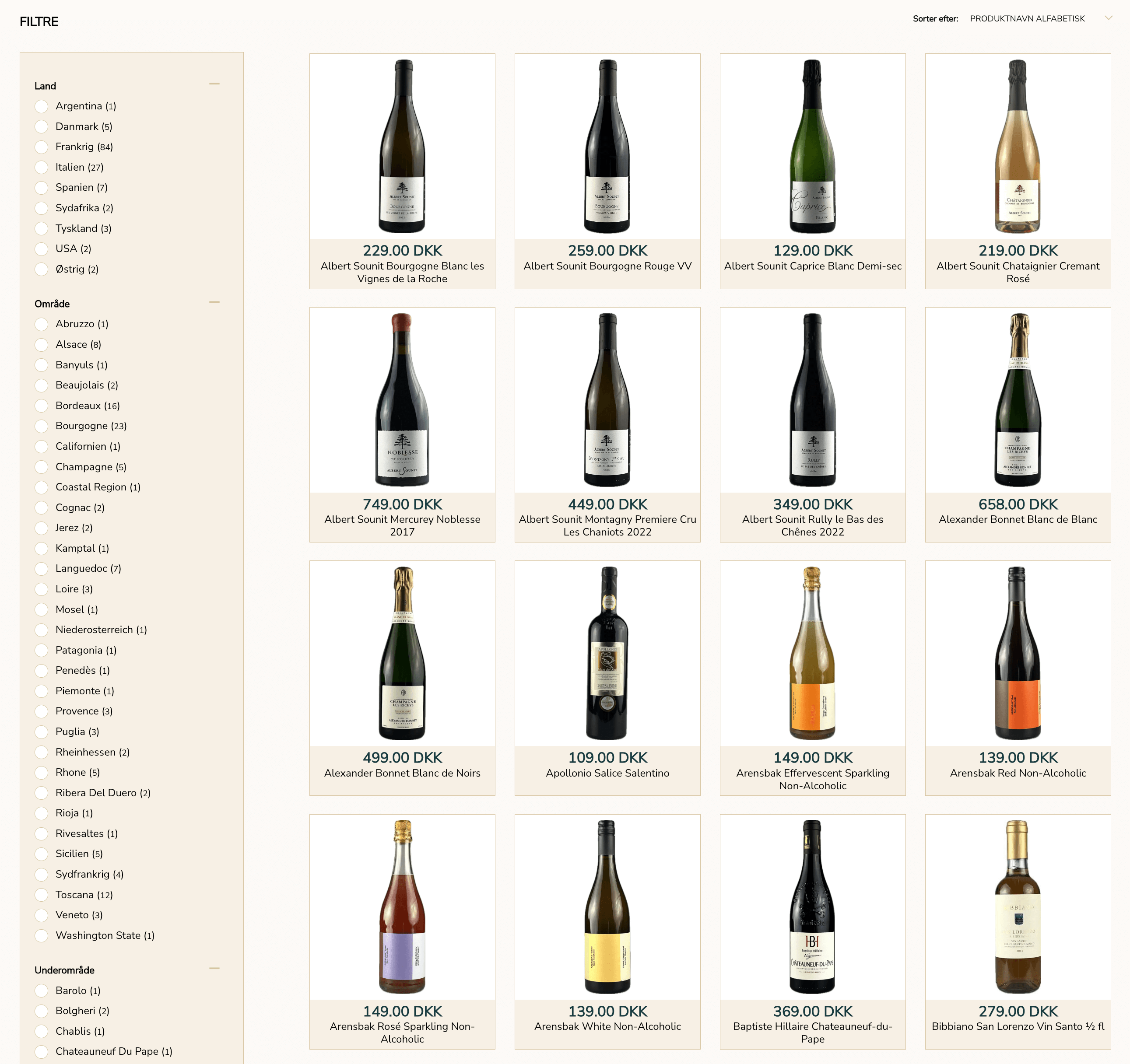Toggle the Washington State filter
This screenshot has height=1064, width=1130.
coord(42,936)
